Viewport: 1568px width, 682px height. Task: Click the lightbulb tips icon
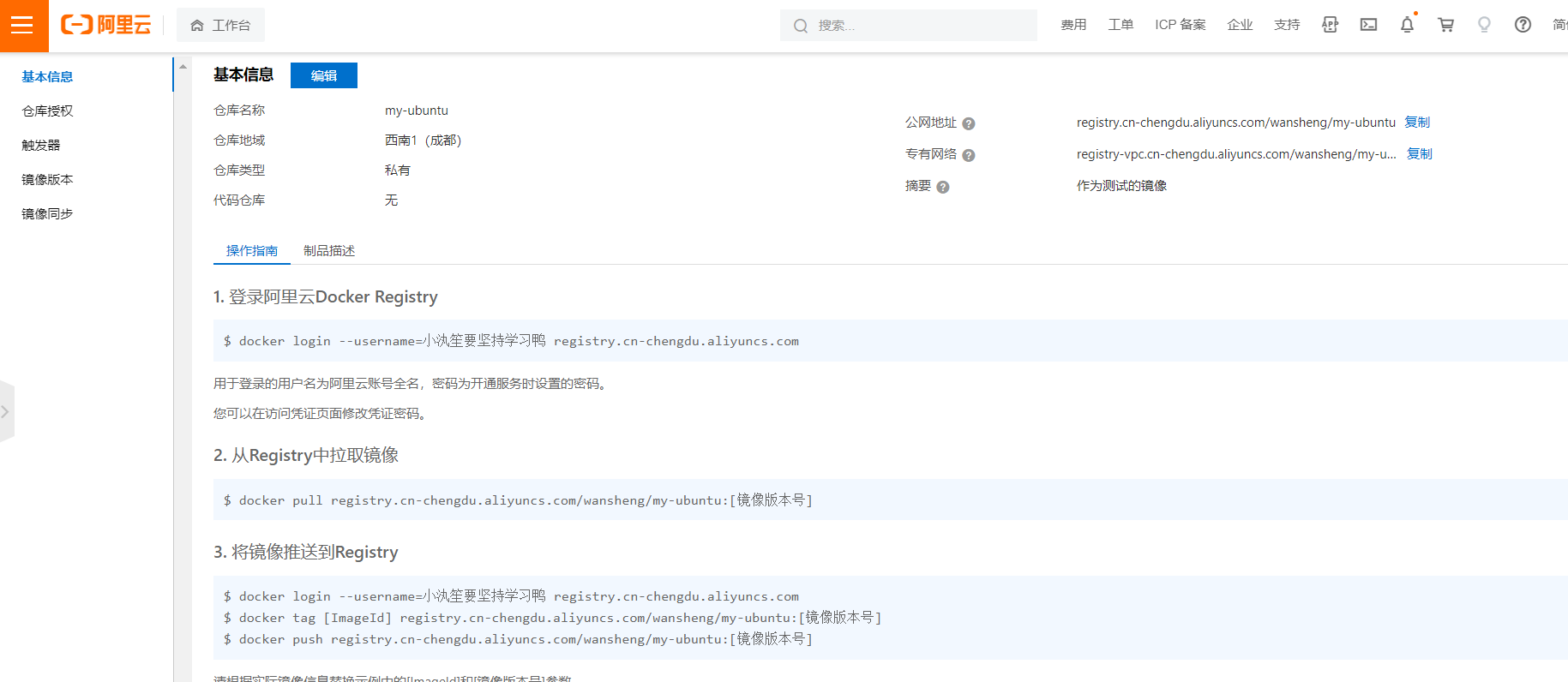(x=1484, y=25)
